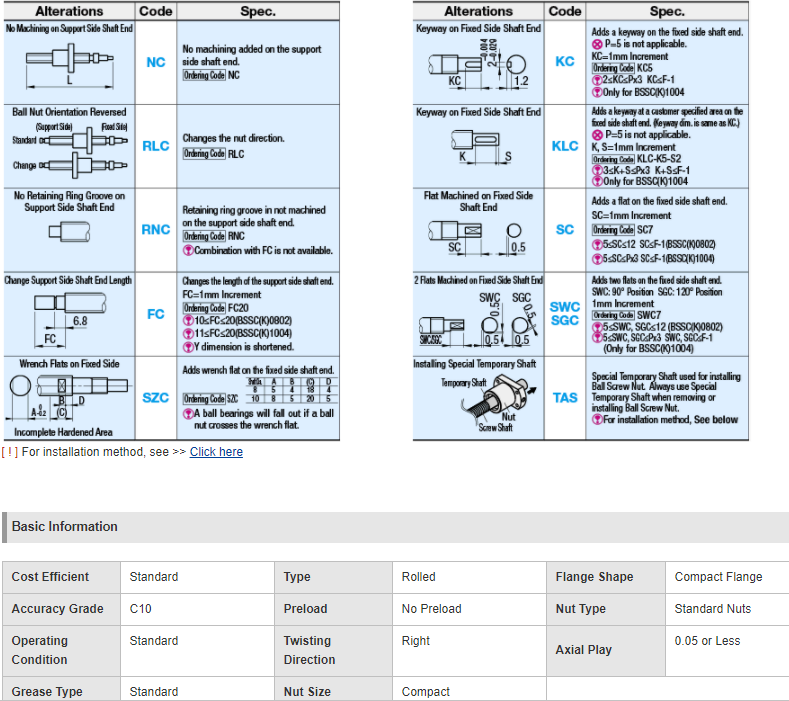The height and width of the screenshot is (701, 789).
Task: Click the 'Compact' nut size value
Action: [x=426, y=691]
